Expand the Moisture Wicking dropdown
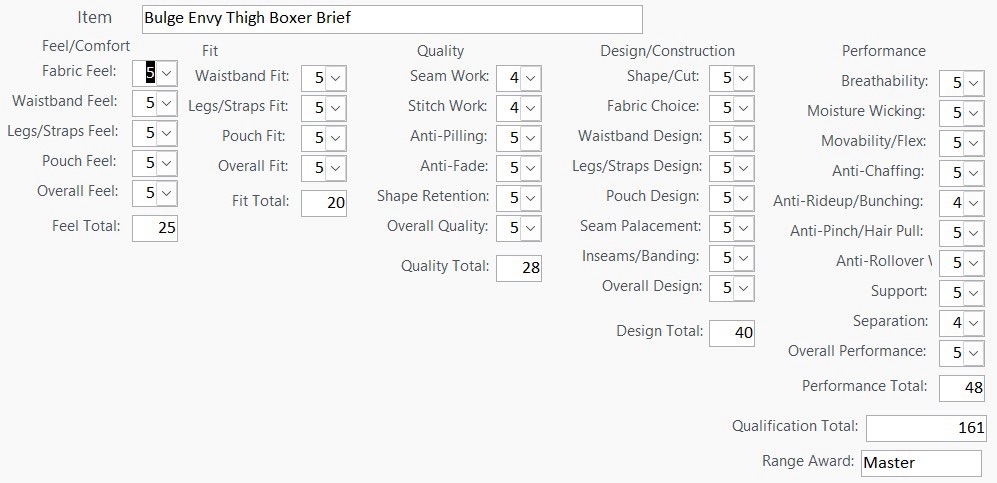 tap(973, 112)
